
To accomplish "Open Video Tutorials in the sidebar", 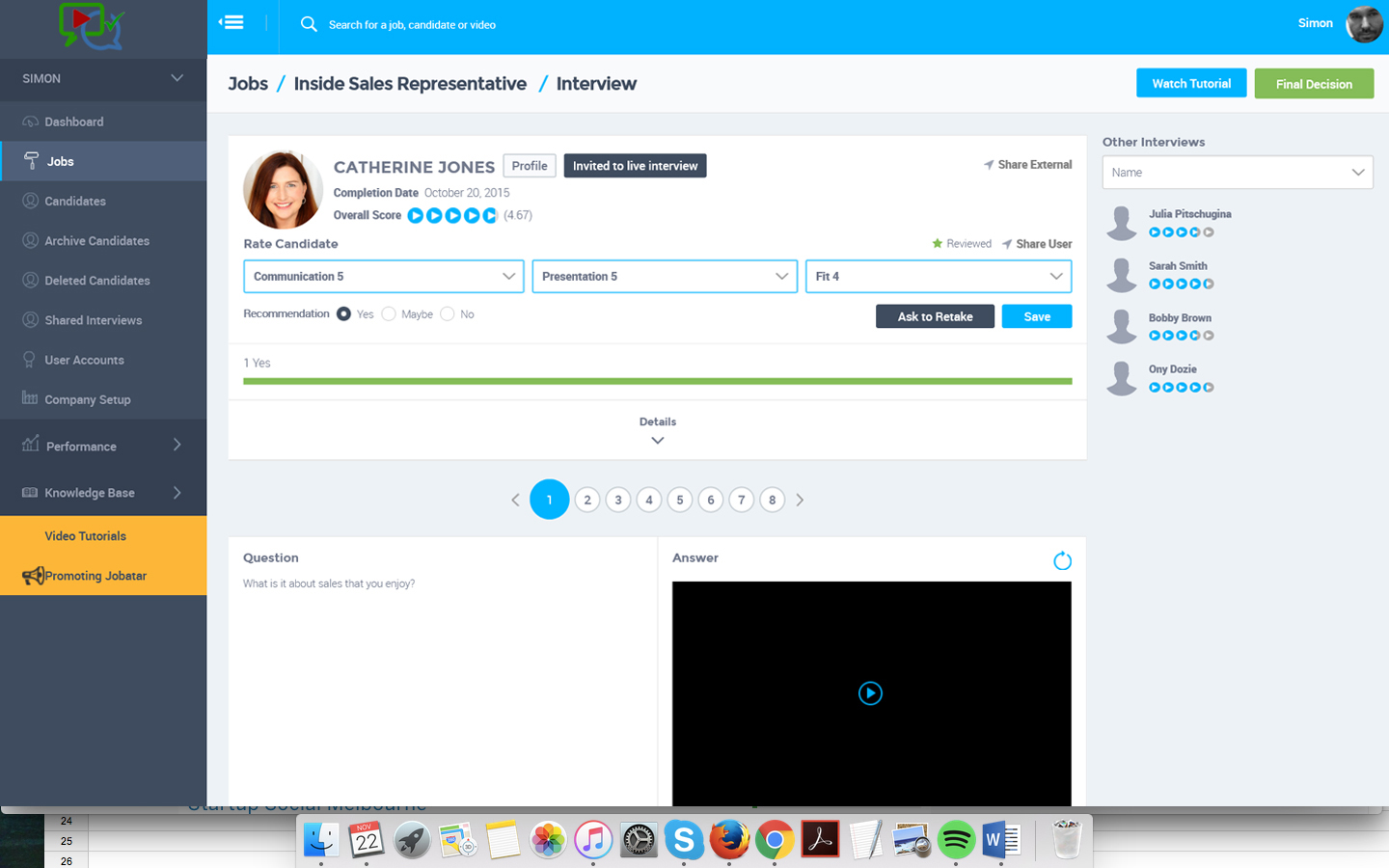I will (85, 535).
